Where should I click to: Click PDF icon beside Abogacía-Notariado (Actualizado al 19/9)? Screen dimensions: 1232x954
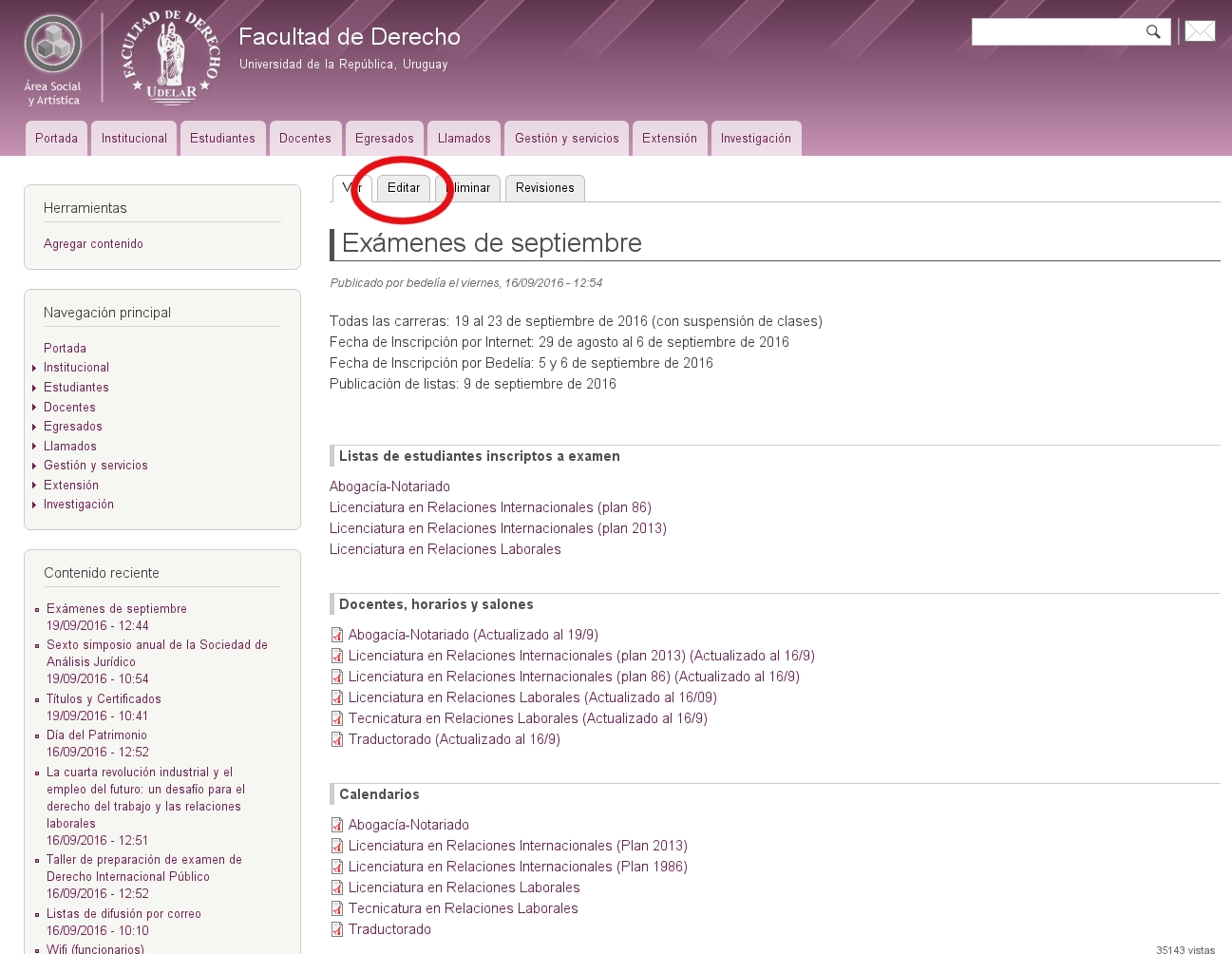[x=337, y=635]
